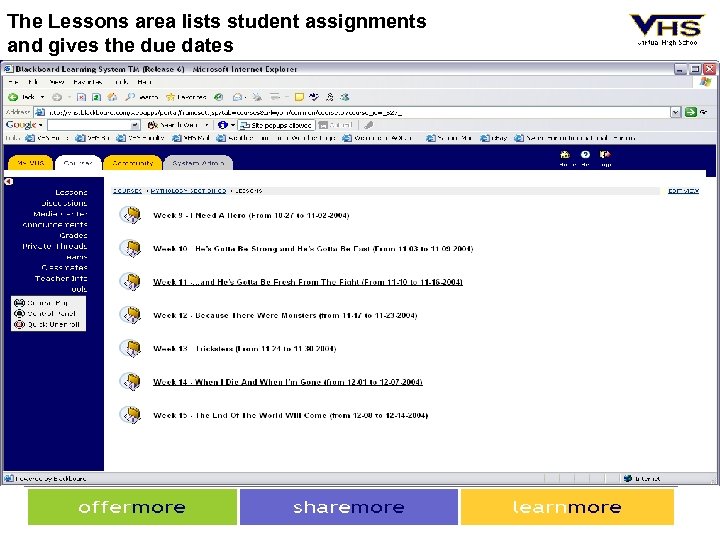The width and height of the screenshot is (720, 540).
Task: Open the Help menu
Action: tap(144, 82)
